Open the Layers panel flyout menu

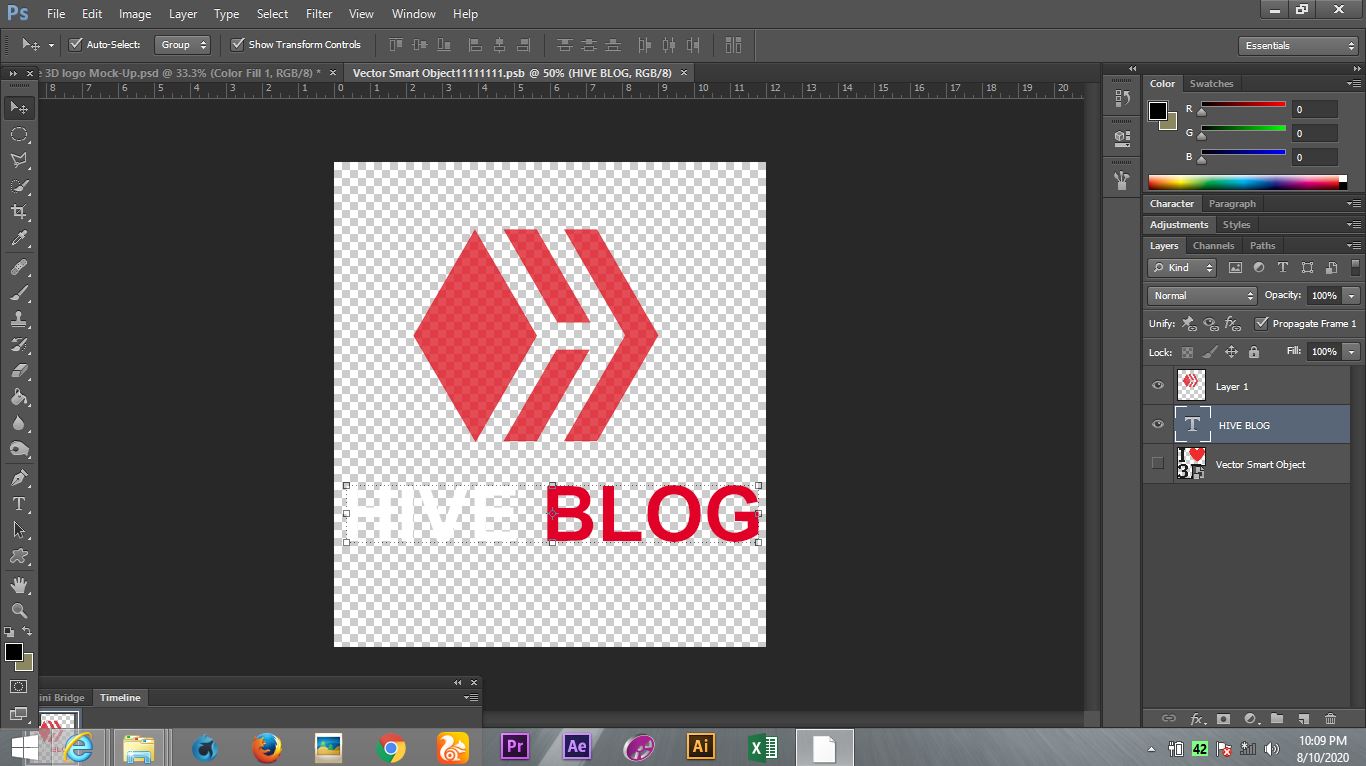click(x=1354, y=246)
